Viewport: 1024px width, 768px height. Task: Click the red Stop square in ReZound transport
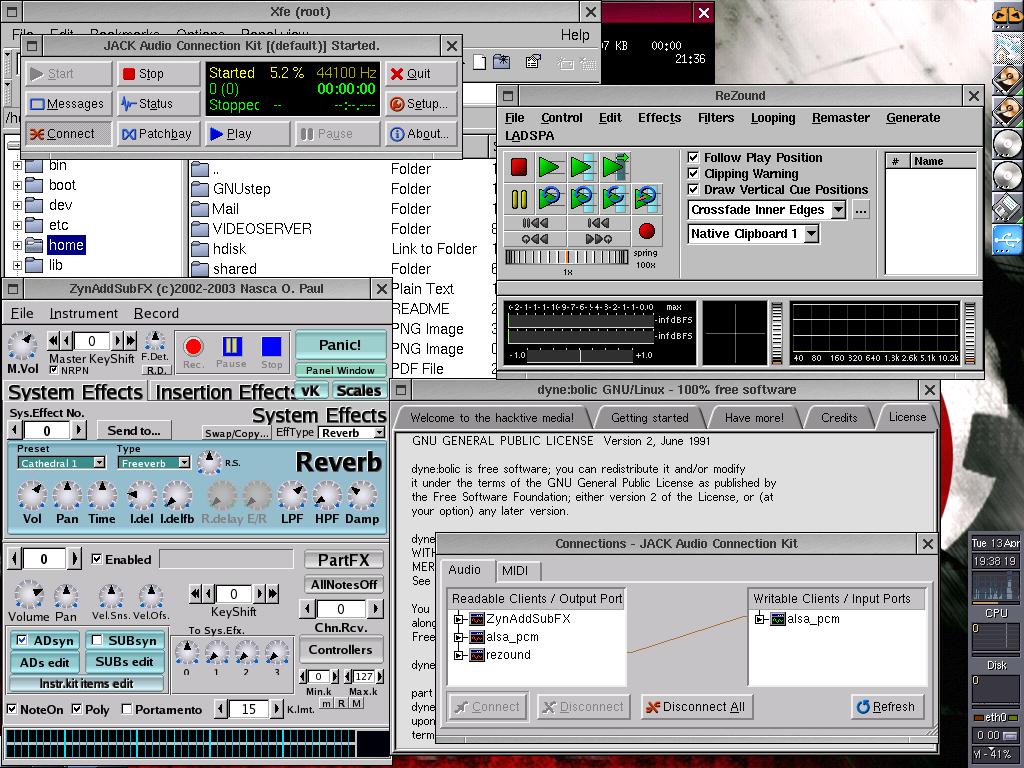click(519, 167)
